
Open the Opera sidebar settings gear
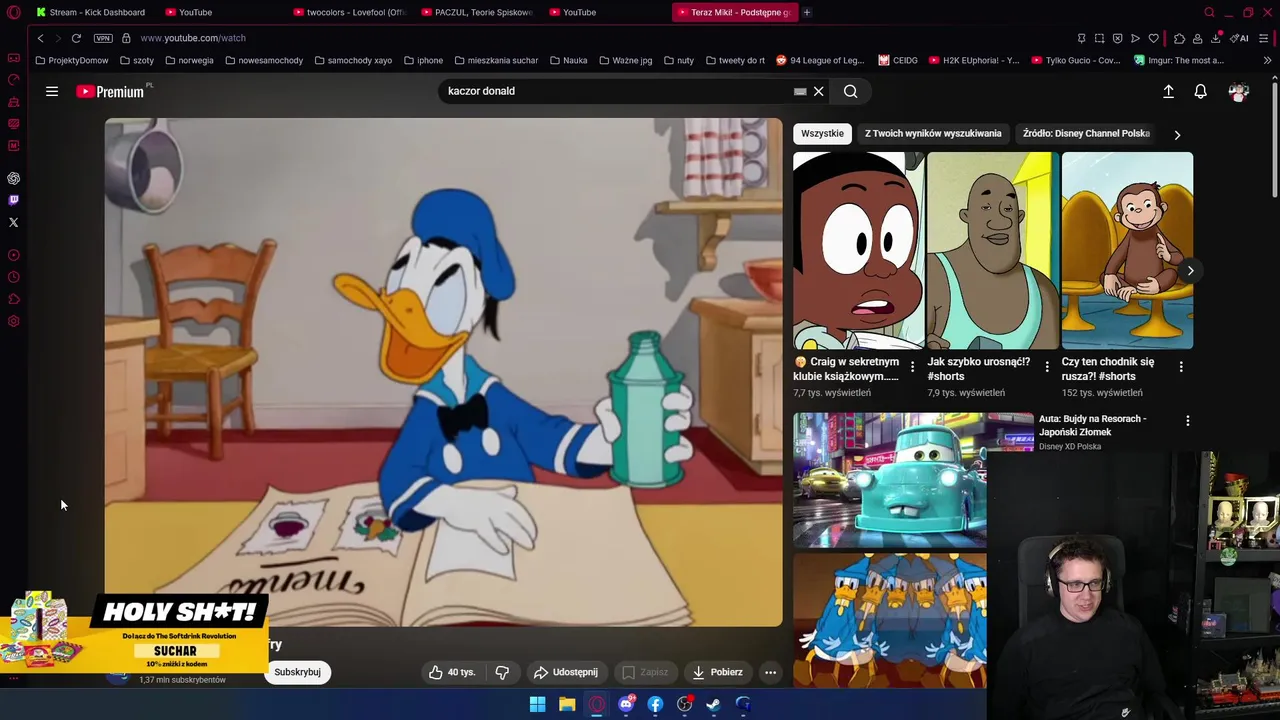14,321
